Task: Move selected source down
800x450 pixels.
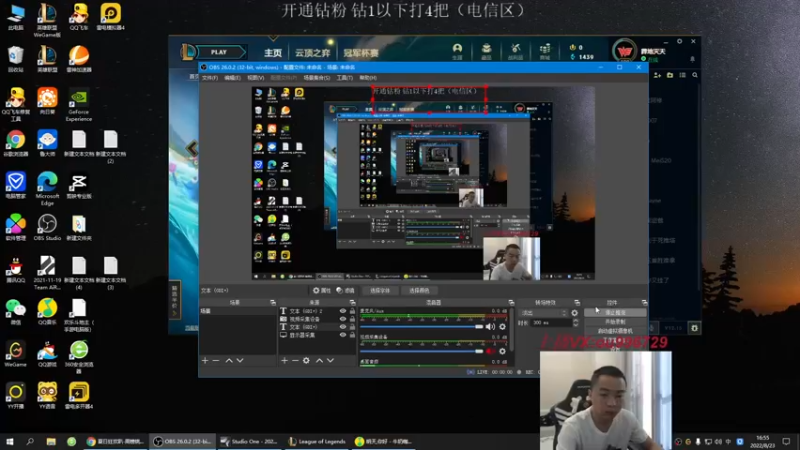Action: tap(331, 361)
